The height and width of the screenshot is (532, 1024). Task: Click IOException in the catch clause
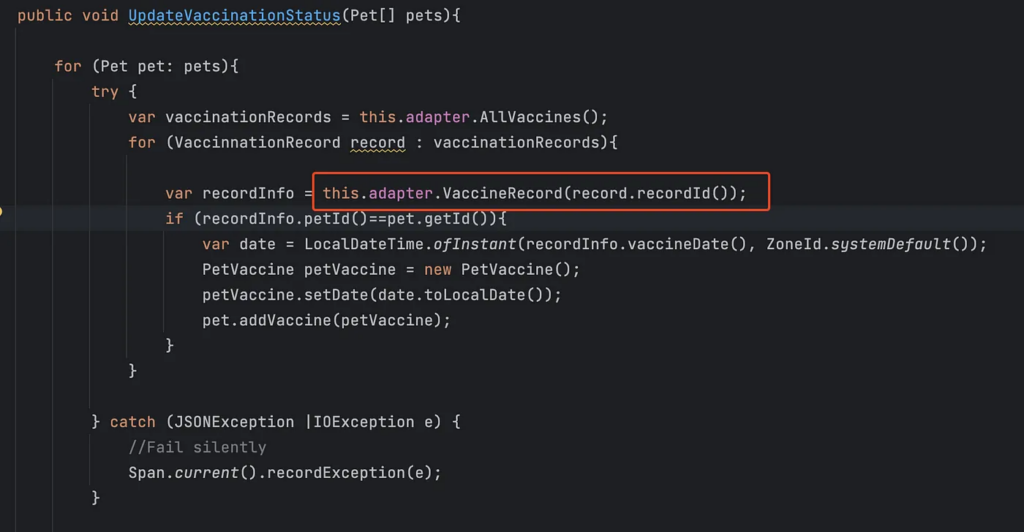pyautogui.click(x=364, y=423)
